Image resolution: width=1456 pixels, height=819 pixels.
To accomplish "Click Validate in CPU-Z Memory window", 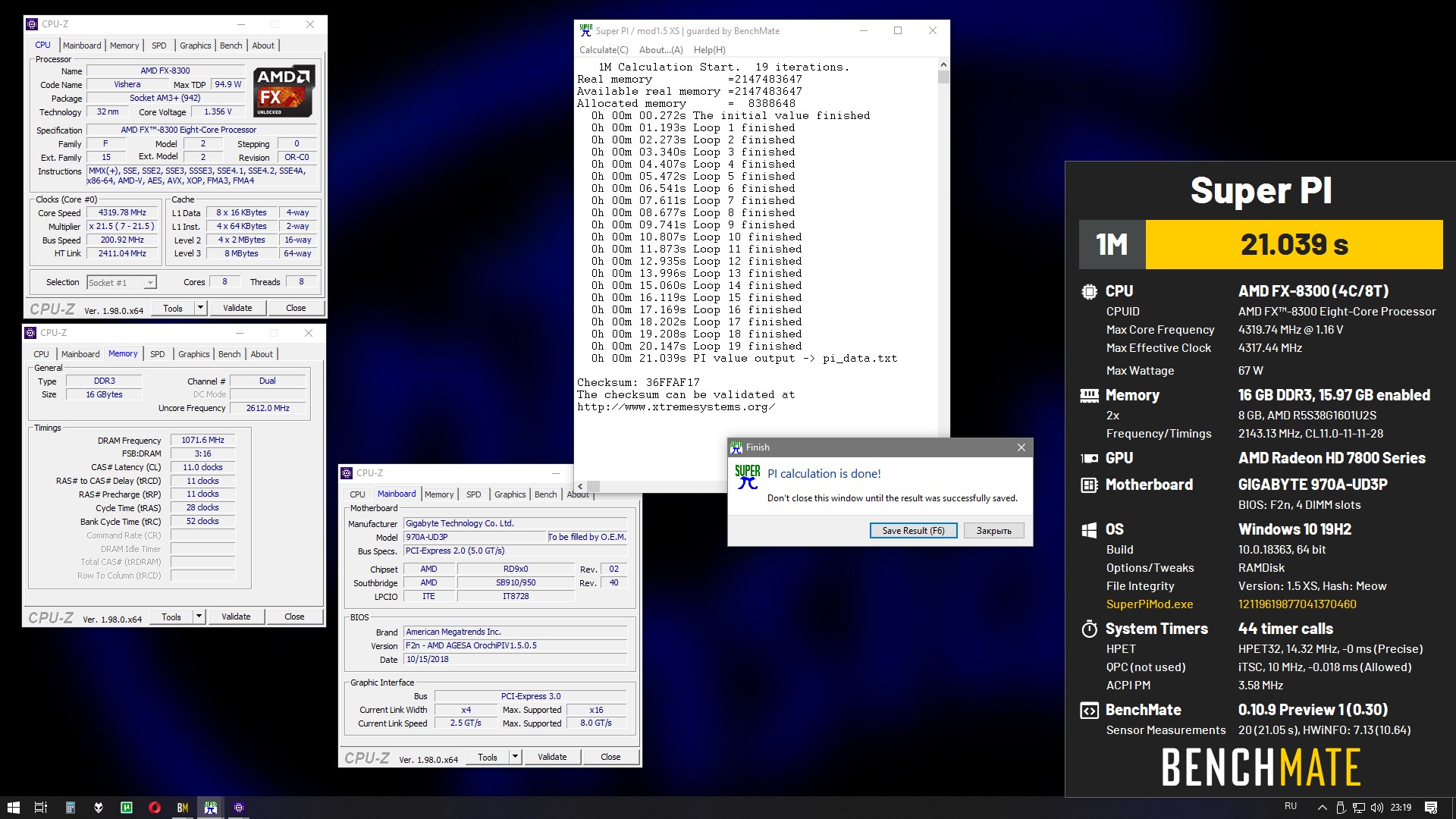I will click(x=236, y=617).
